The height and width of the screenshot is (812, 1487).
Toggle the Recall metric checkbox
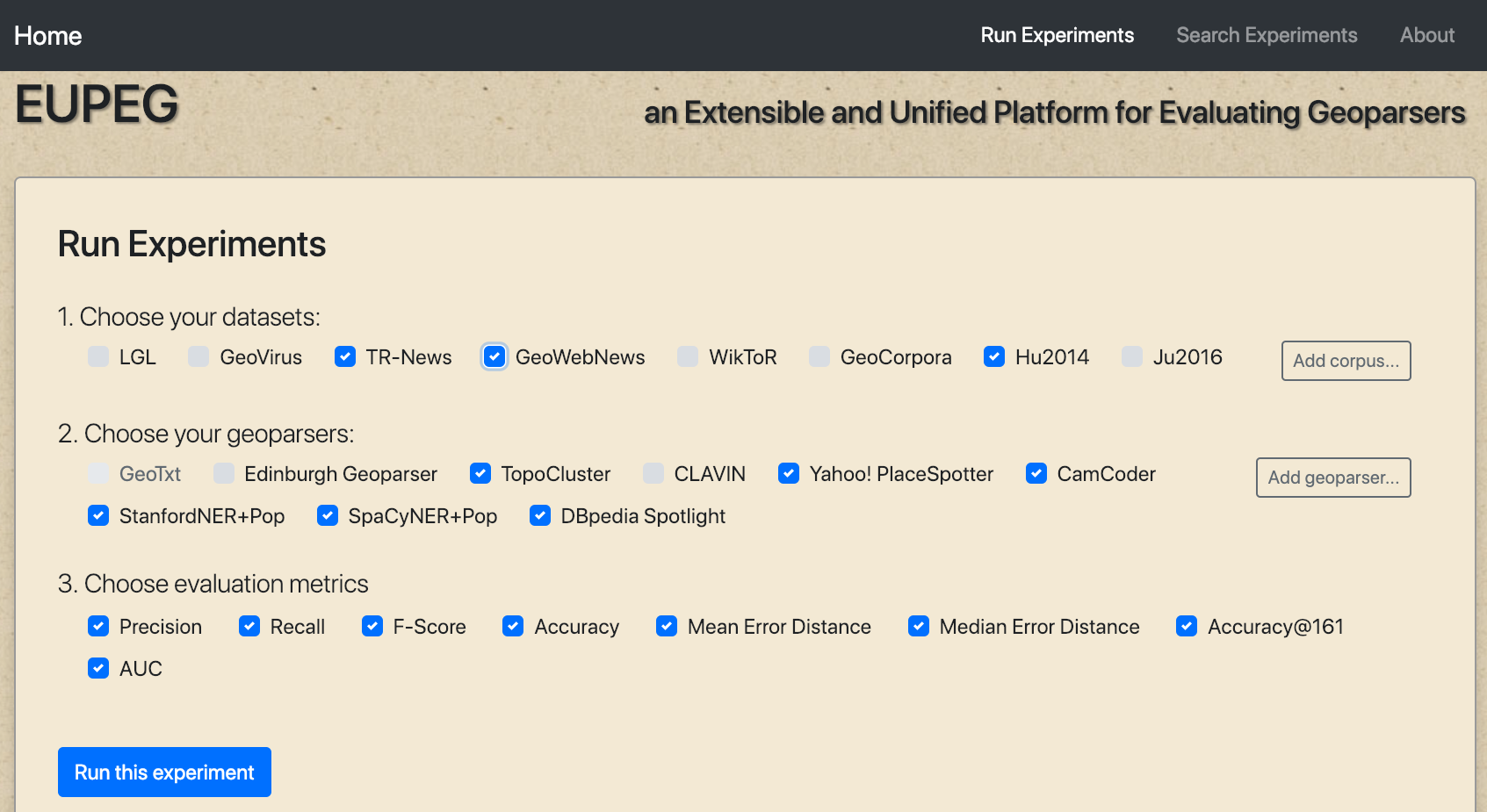click(x=249, y=627)
